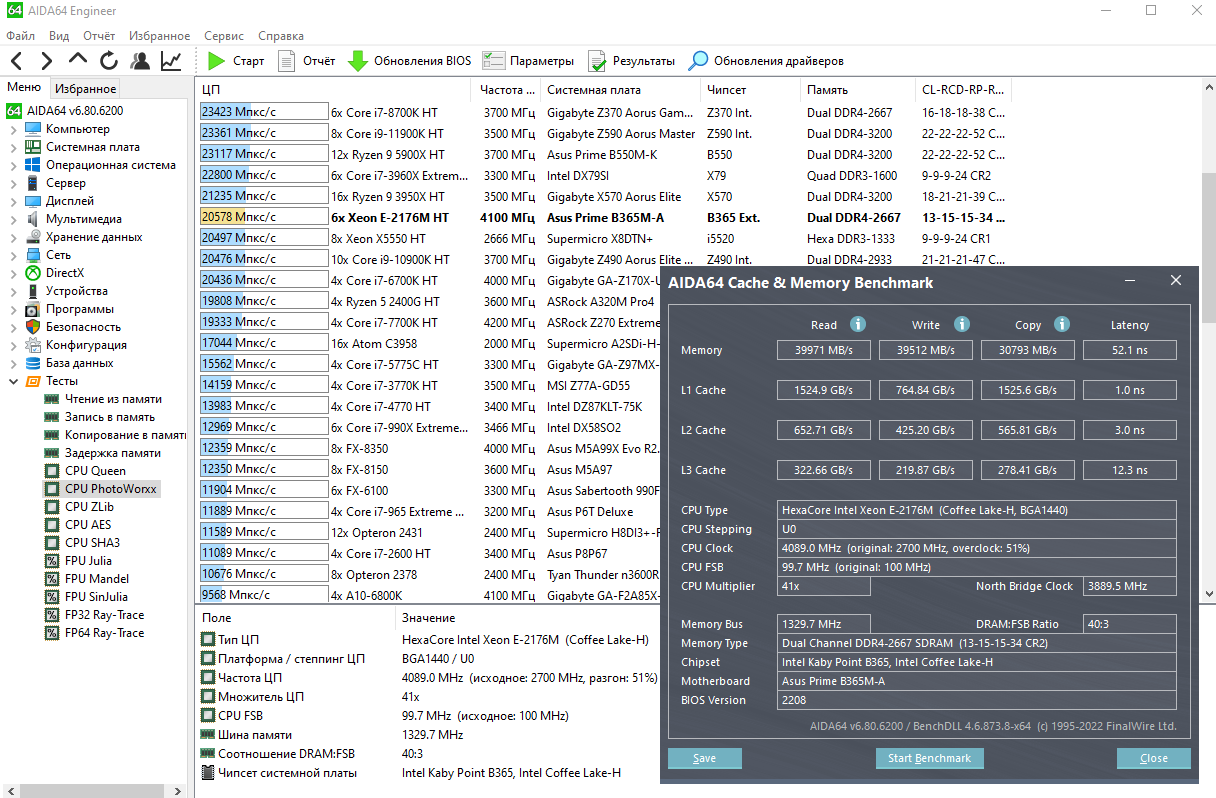Click the Write info icon

[962, 324]
